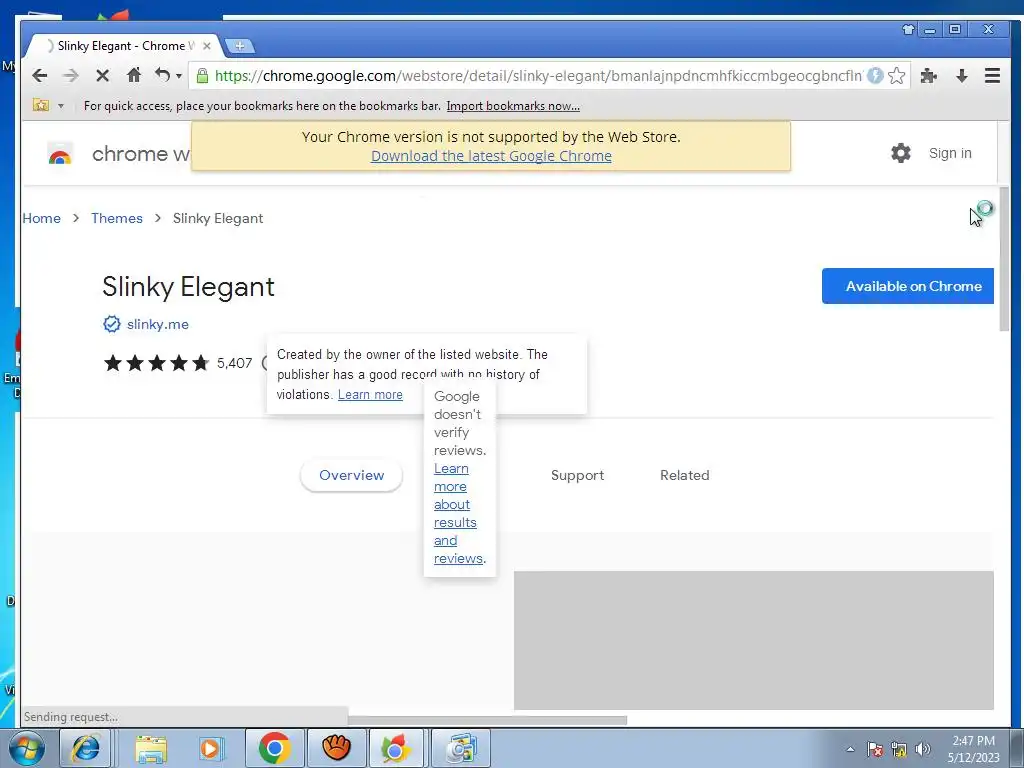Click the vertical page scrollbar thumb

[x=1004, y=258]
